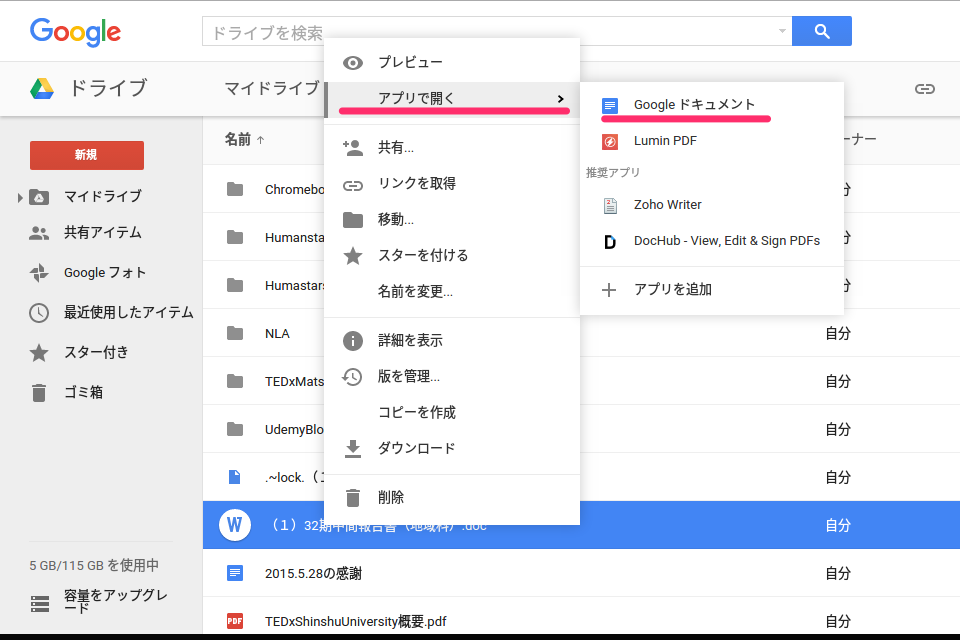Click the folder icon beside 移動
Screen dimensions: 960x640
tap(353, 220)
